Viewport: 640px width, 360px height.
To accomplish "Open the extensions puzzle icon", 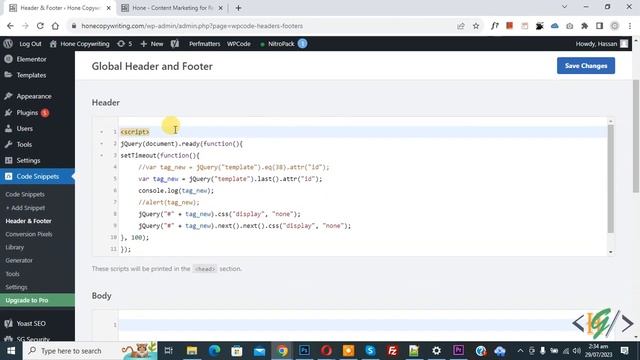I will (x=584, y=26).
